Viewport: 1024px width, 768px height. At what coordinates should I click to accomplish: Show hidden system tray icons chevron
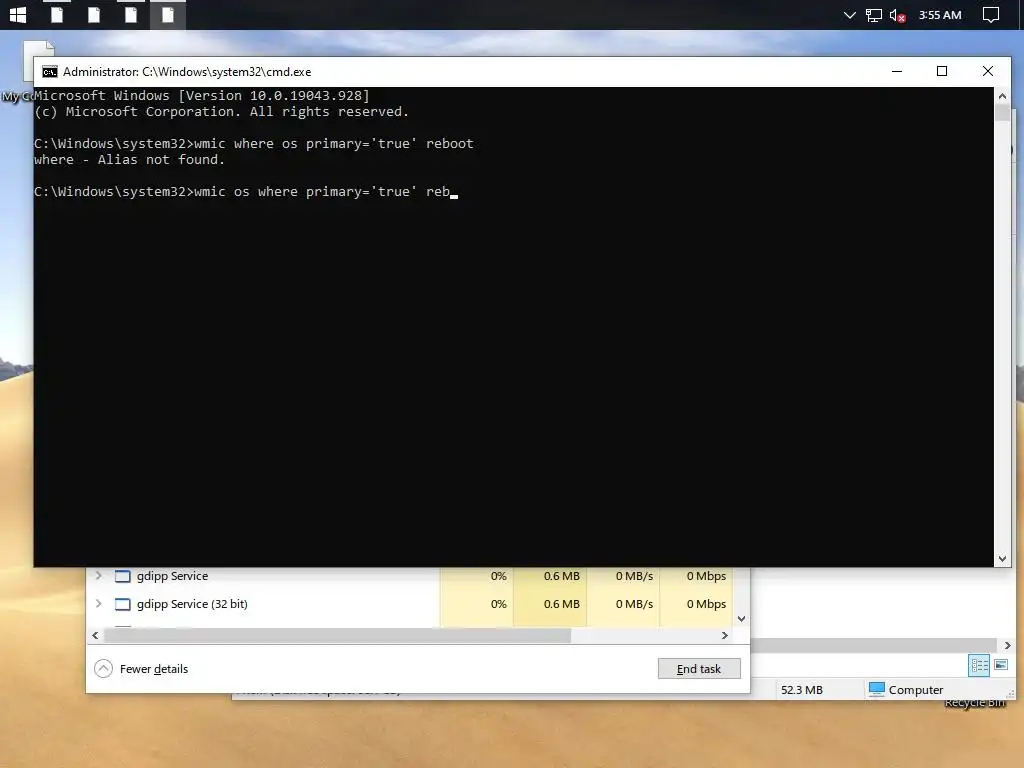point(849,15)
